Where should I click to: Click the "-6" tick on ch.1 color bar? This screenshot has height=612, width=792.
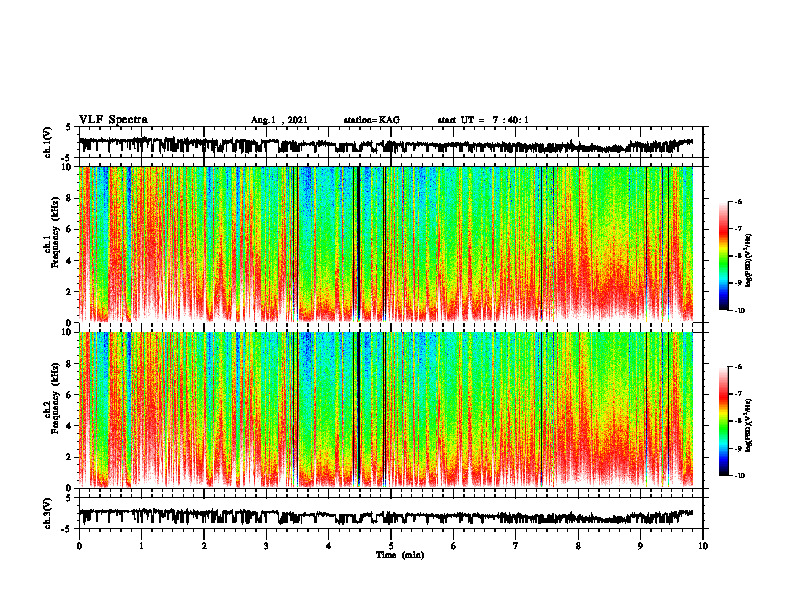pos(738,201)
